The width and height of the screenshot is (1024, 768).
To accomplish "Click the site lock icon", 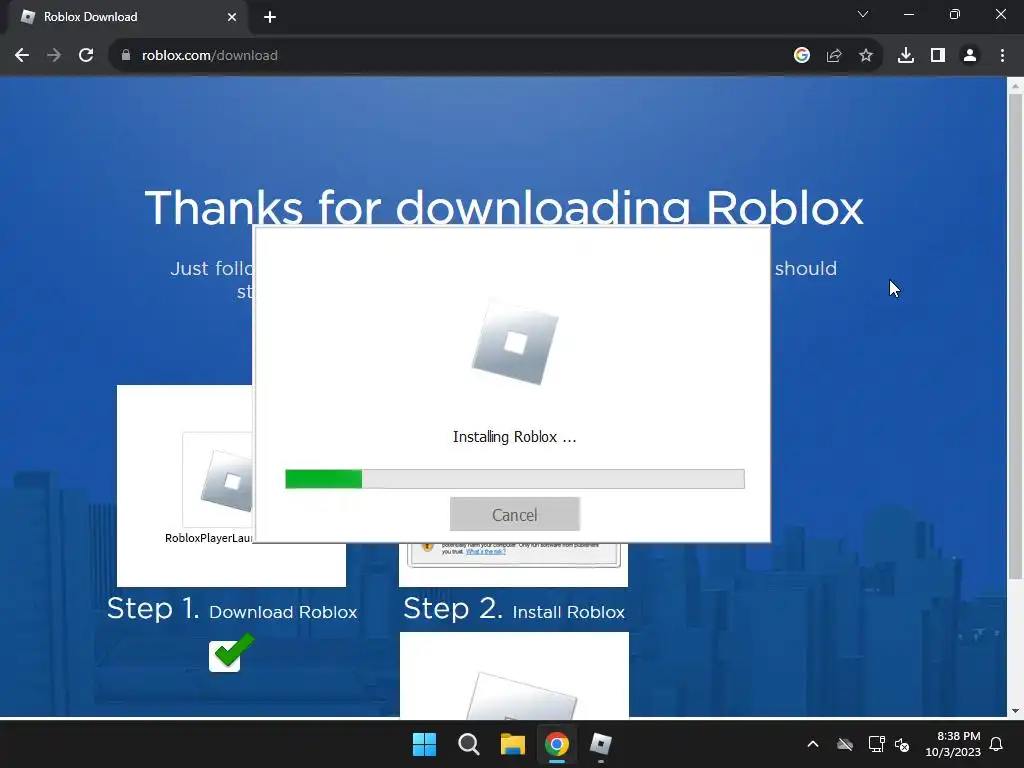I will (126, 56).
